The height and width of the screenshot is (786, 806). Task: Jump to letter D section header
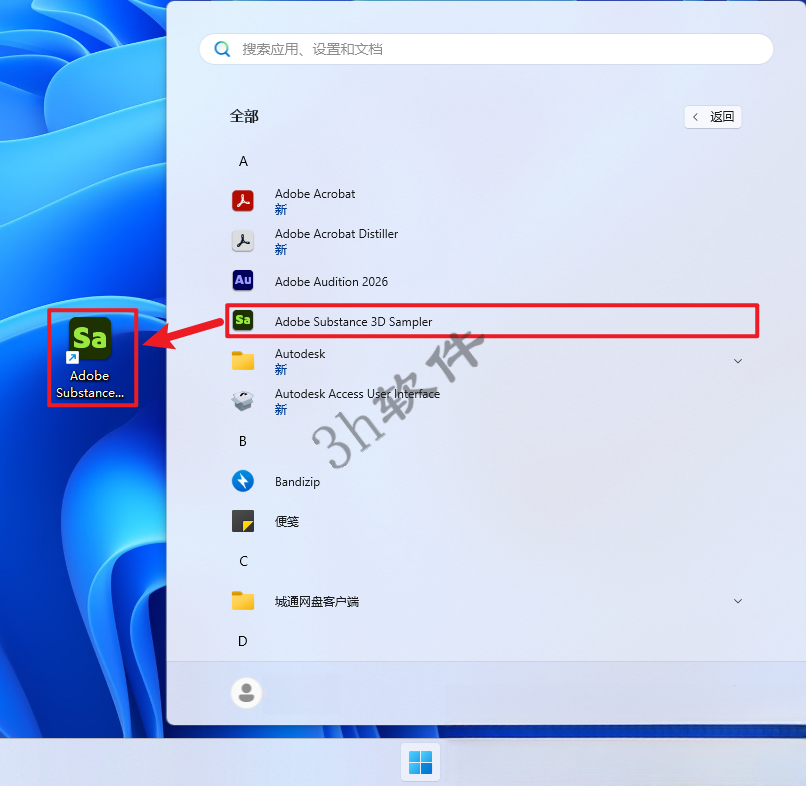243,641
